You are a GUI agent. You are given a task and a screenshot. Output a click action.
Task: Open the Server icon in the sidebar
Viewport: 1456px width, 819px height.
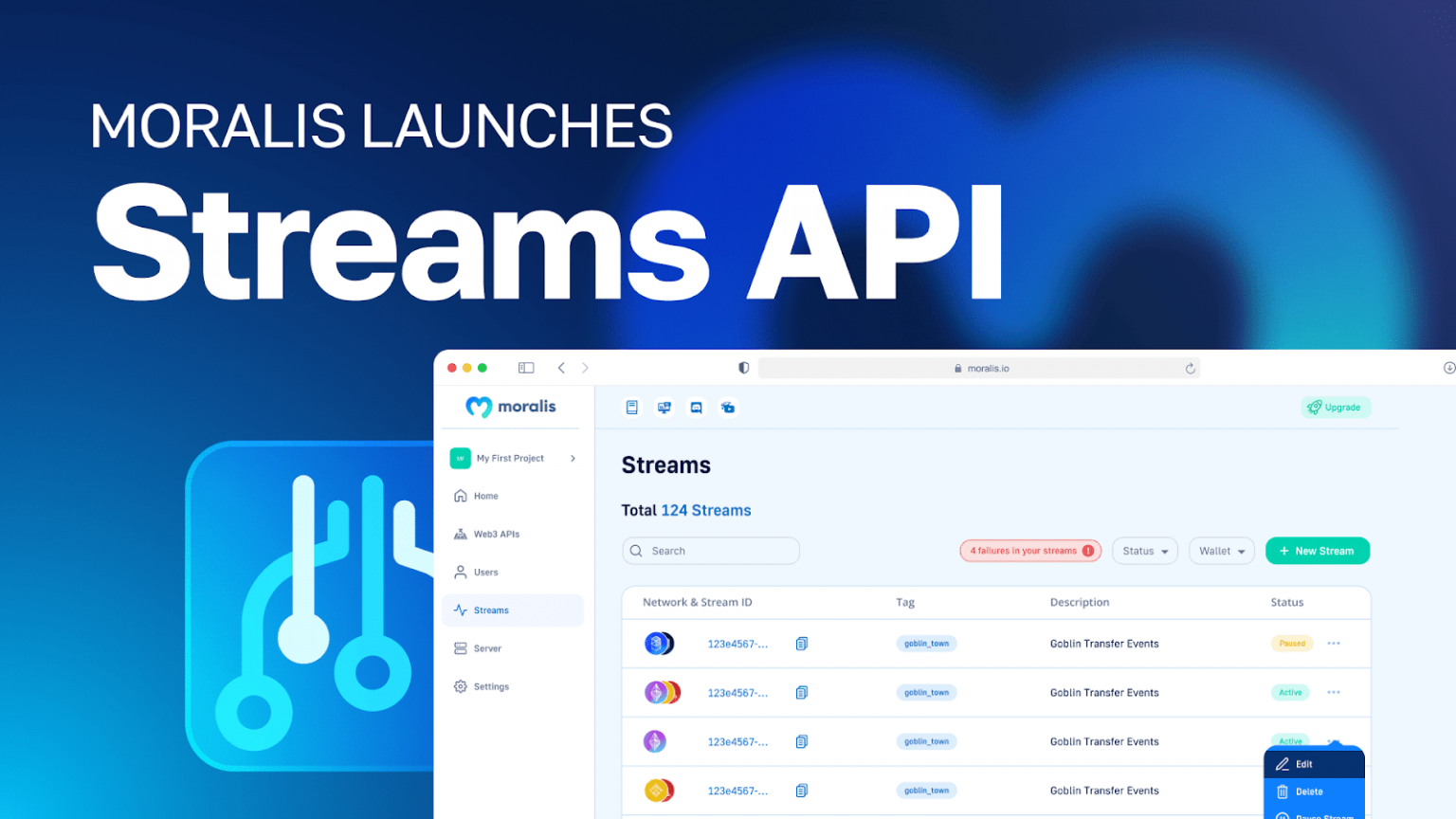461,647
